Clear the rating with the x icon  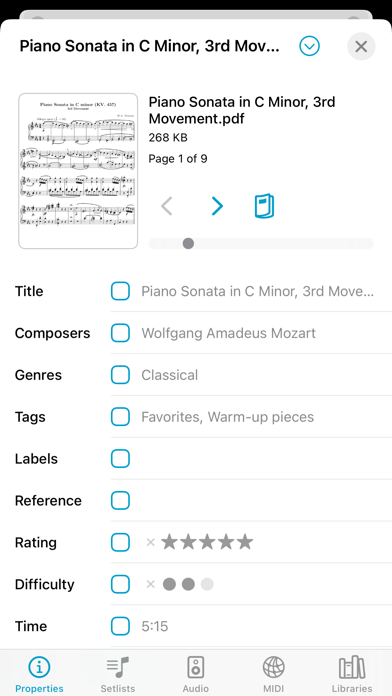coord(150,542)
